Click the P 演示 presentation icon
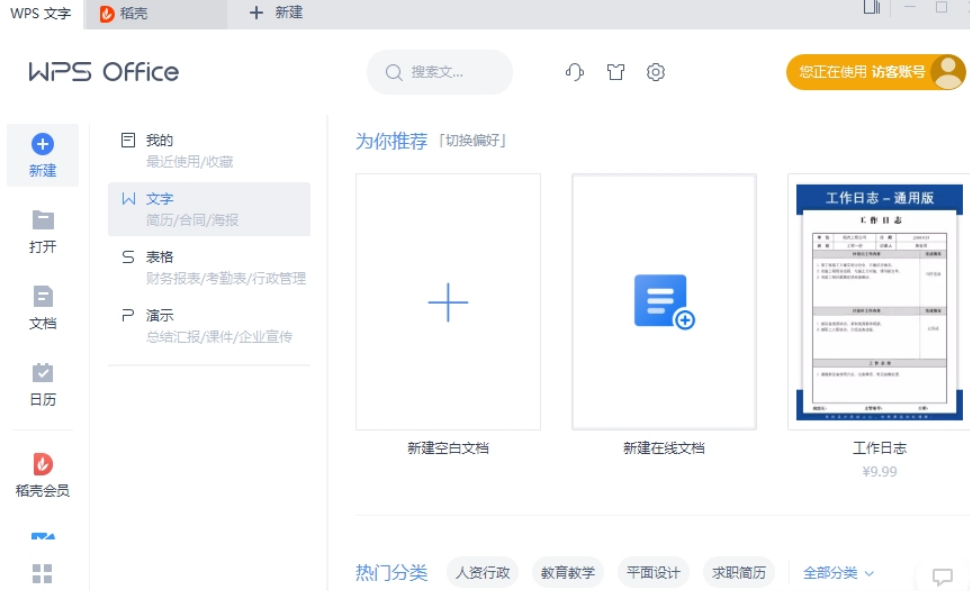Screen dimensions: 970x591 pos(128,316)
